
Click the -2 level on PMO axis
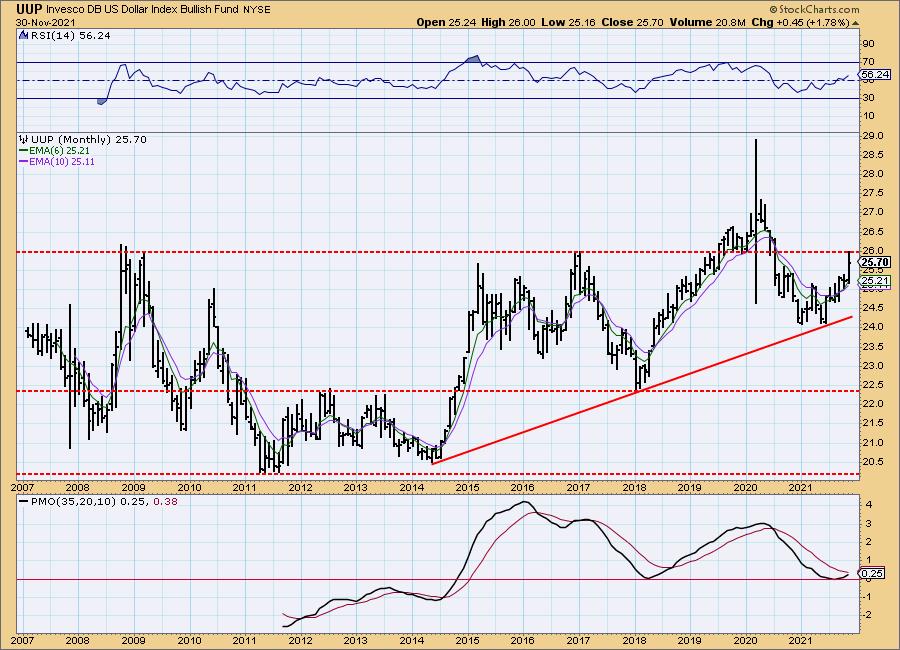[x=868, y=614]
